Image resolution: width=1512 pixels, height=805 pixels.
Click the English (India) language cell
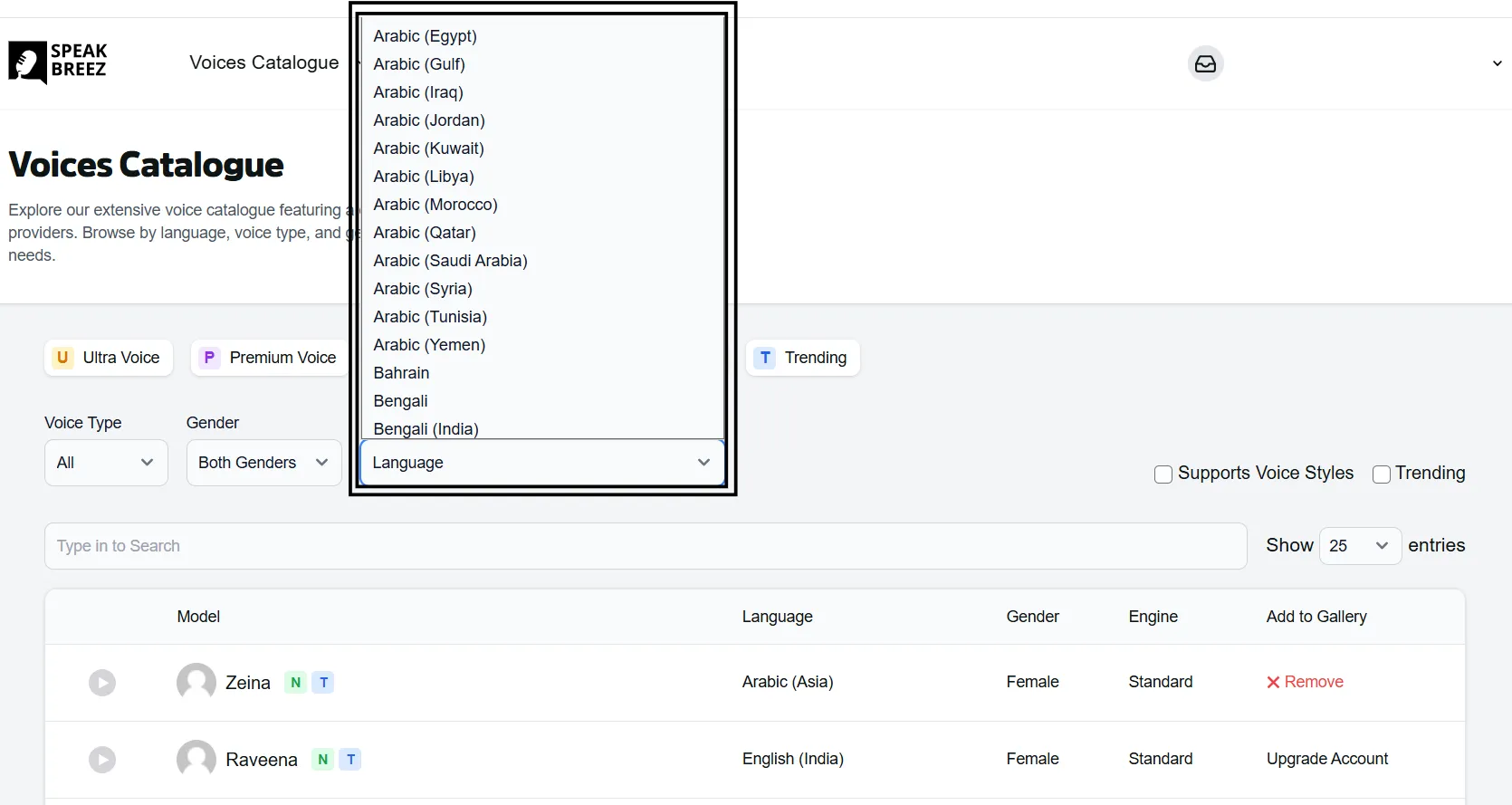click(x=793, y=760)
